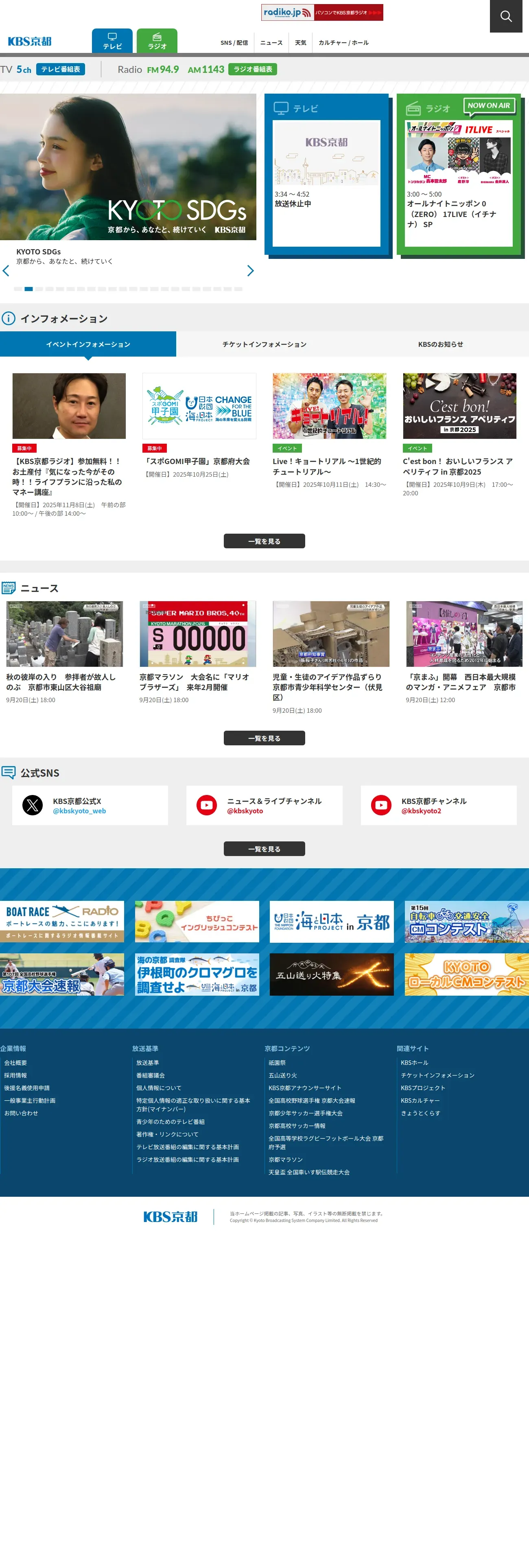Open オールナイトニッポン0 program thumbnail
The height and width of the screenshot is (1568, 529).
(x=459, y=153)
